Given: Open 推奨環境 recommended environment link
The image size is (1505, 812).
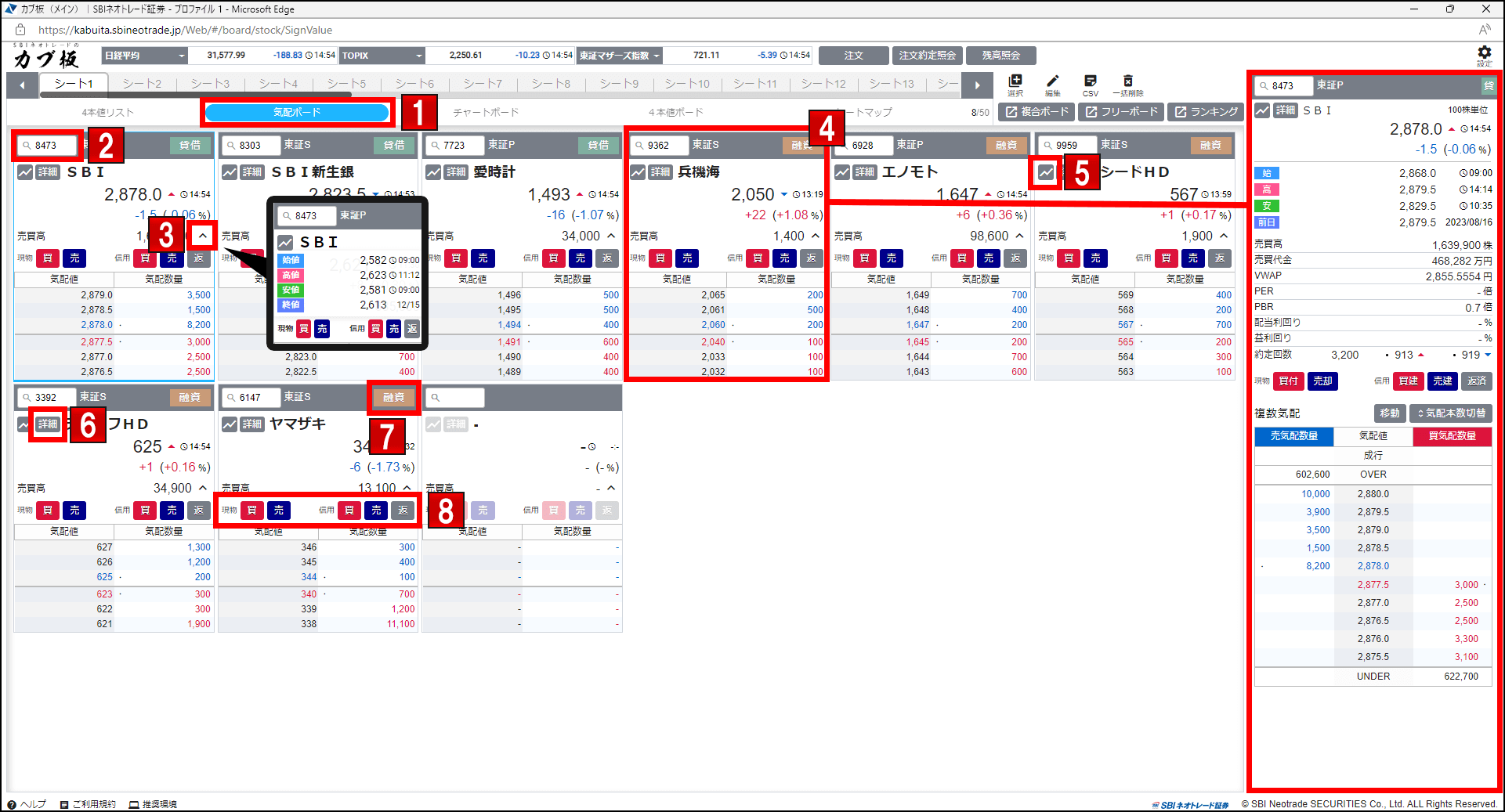Looking at the screenshot, I should point(154,804).
